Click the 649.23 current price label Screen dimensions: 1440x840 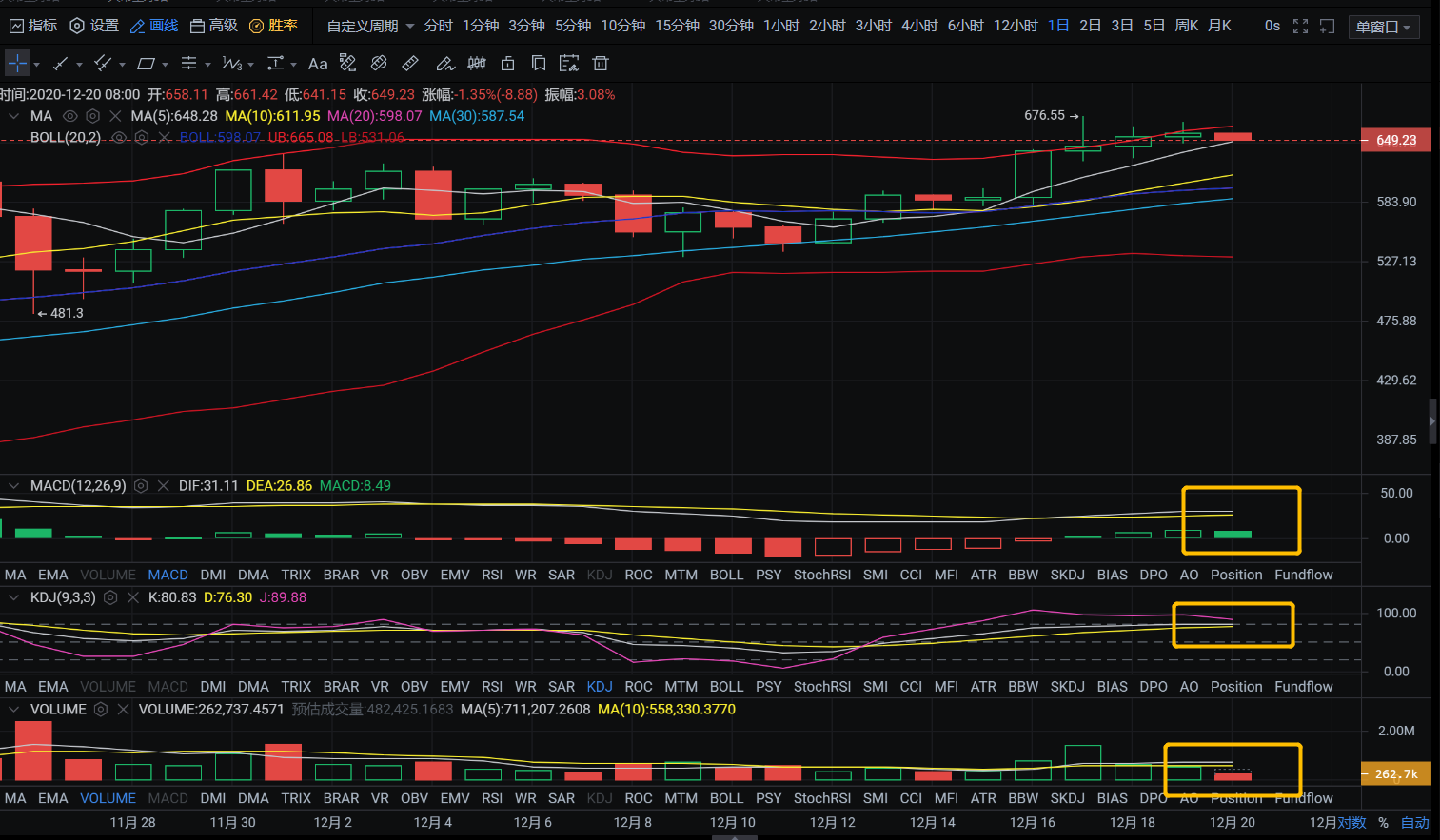coord(1395,140)
